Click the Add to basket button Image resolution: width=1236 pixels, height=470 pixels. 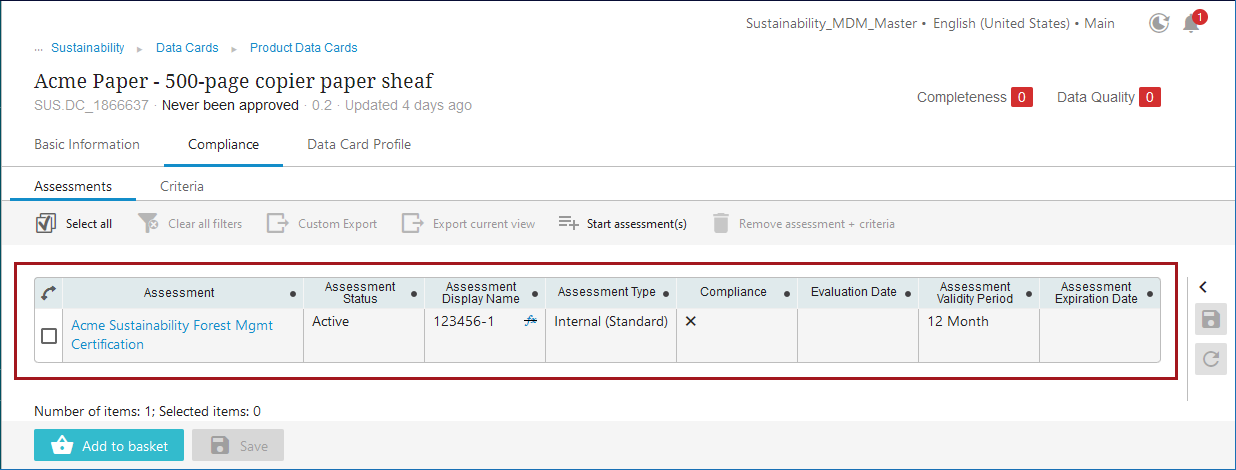click(109, 446)
